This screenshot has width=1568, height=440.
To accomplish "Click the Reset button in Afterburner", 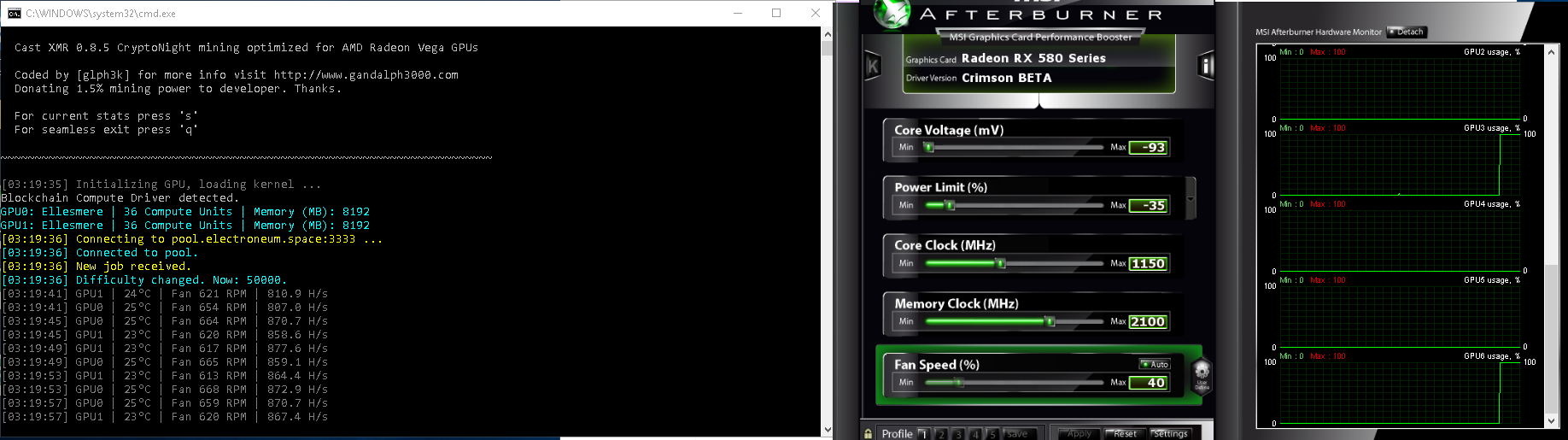I will tap(1126, 434).
